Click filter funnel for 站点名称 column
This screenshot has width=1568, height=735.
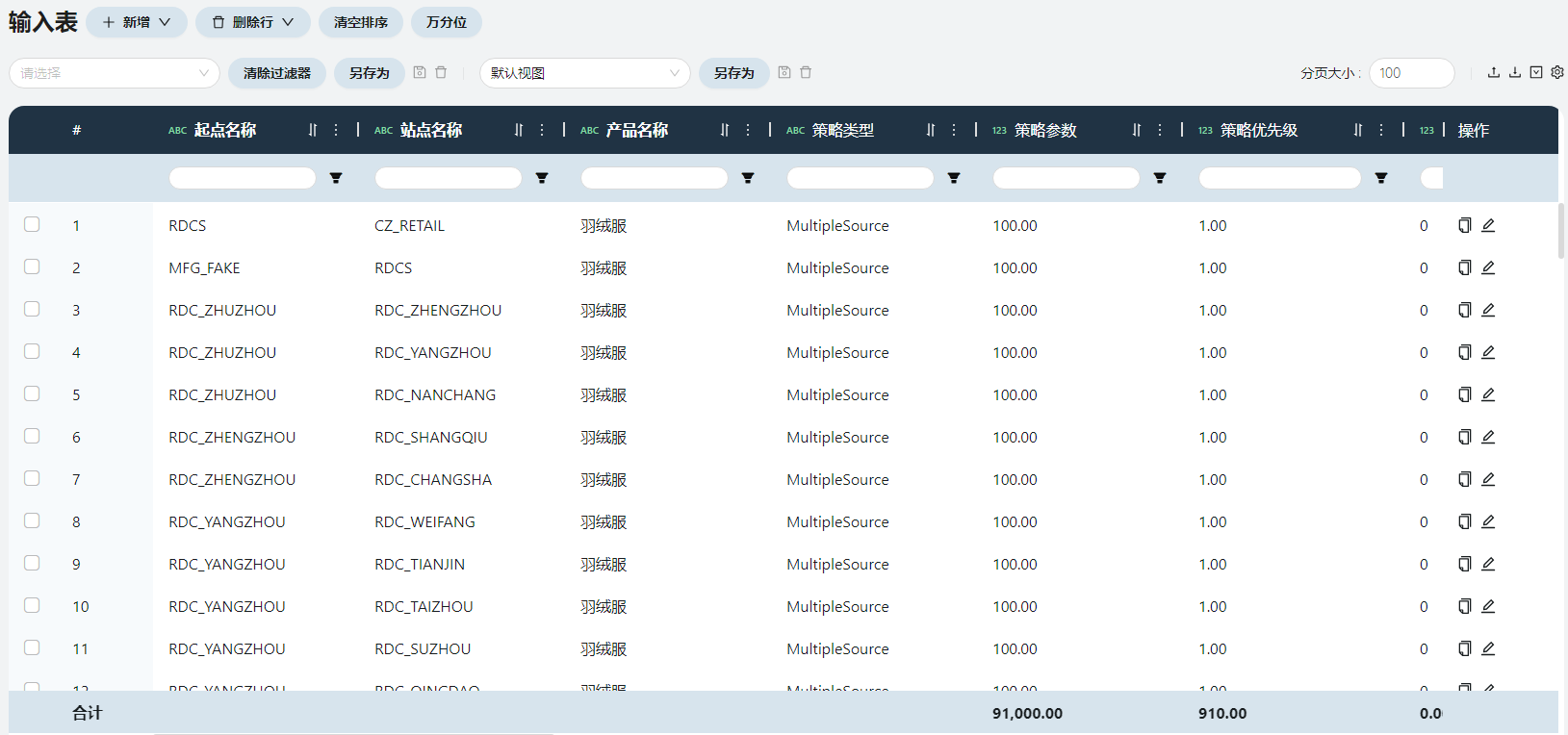point(542,178)
